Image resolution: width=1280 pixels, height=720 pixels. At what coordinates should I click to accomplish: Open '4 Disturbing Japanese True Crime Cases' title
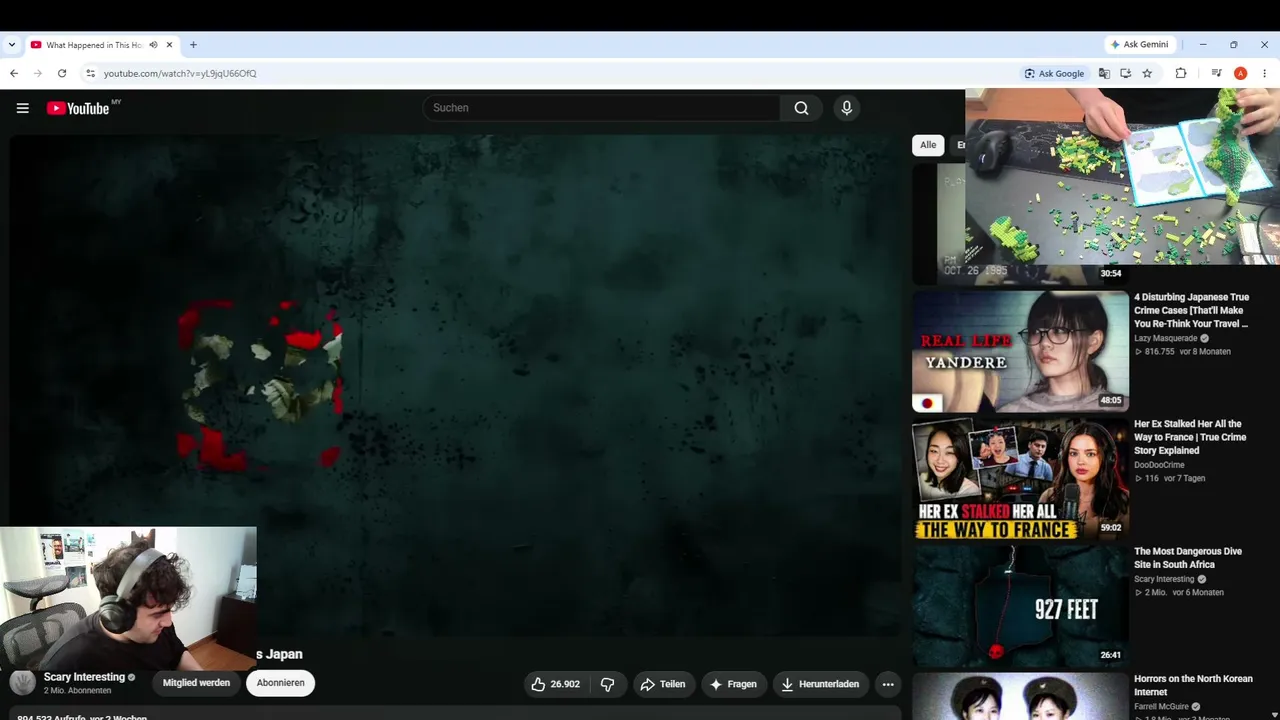1192,310
